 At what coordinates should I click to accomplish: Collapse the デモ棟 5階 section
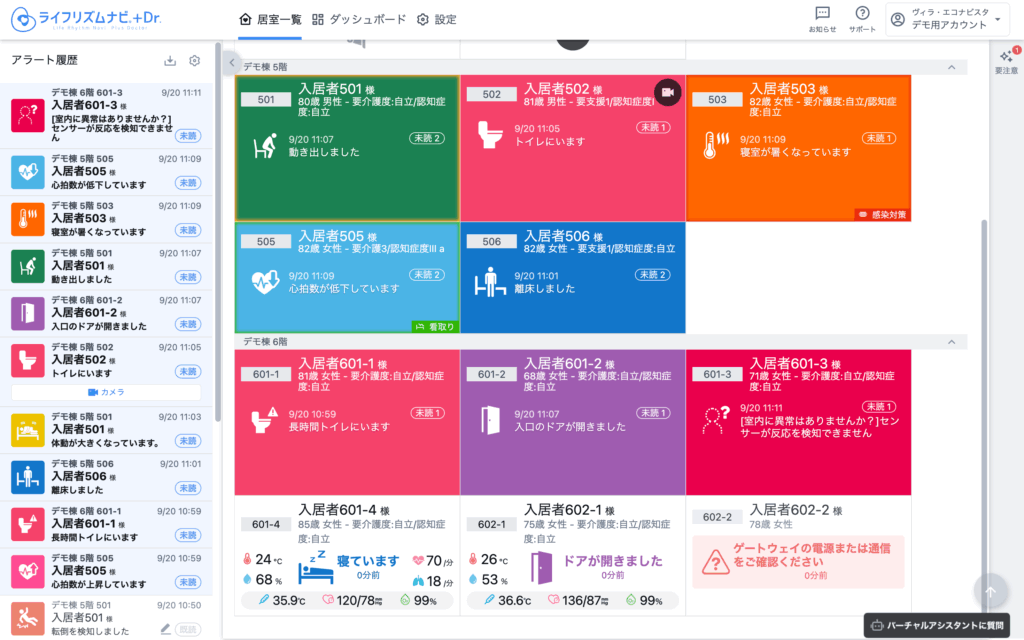(x=950, y=67)
